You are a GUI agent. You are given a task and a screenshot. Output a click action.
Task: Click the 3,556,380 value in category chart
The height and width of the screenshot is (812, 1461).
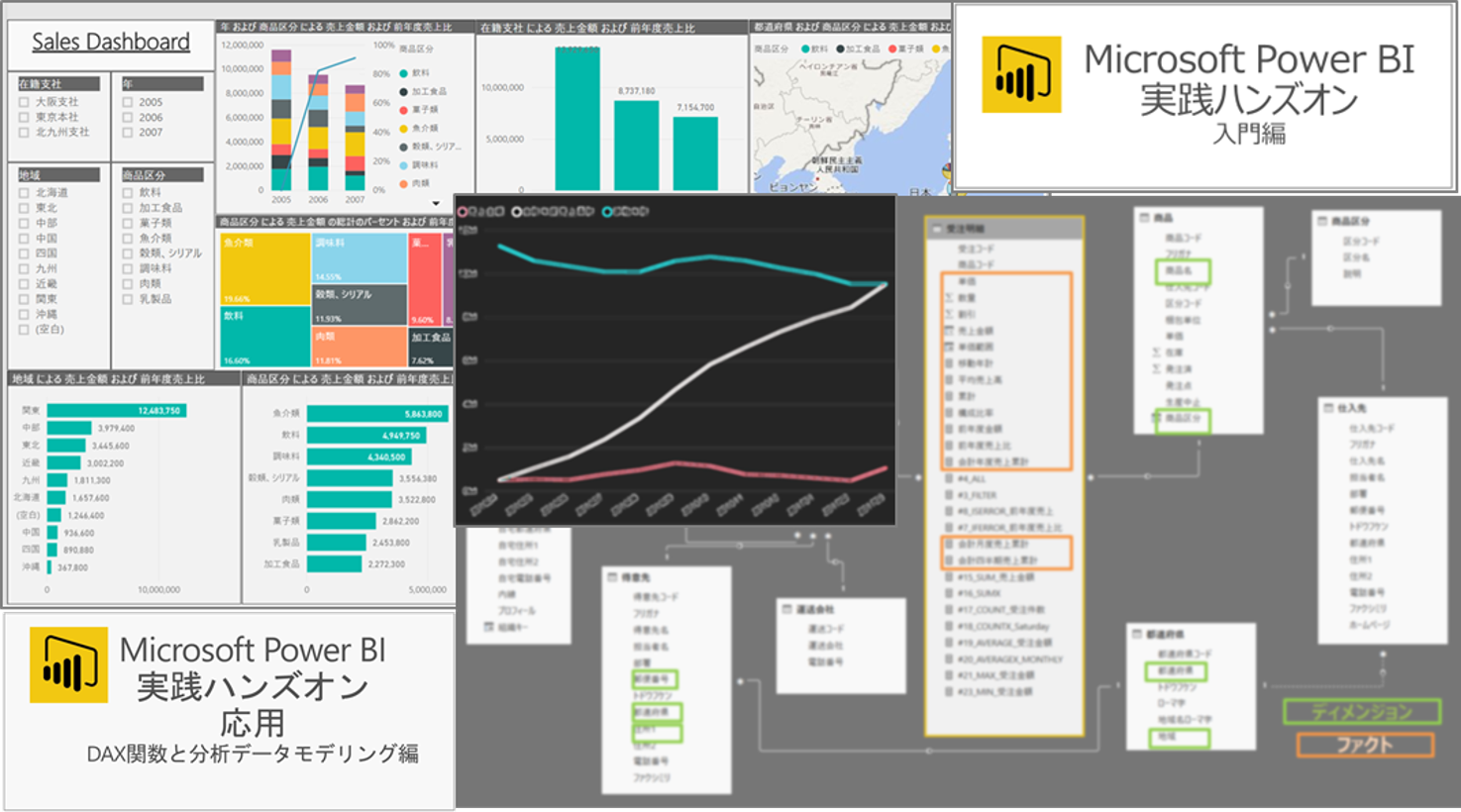[417, 478]
